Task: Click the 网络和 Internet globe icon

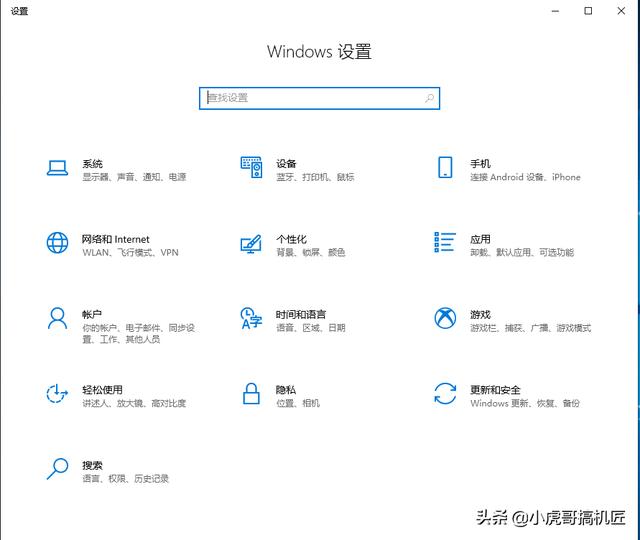Action: pos(57,243)
